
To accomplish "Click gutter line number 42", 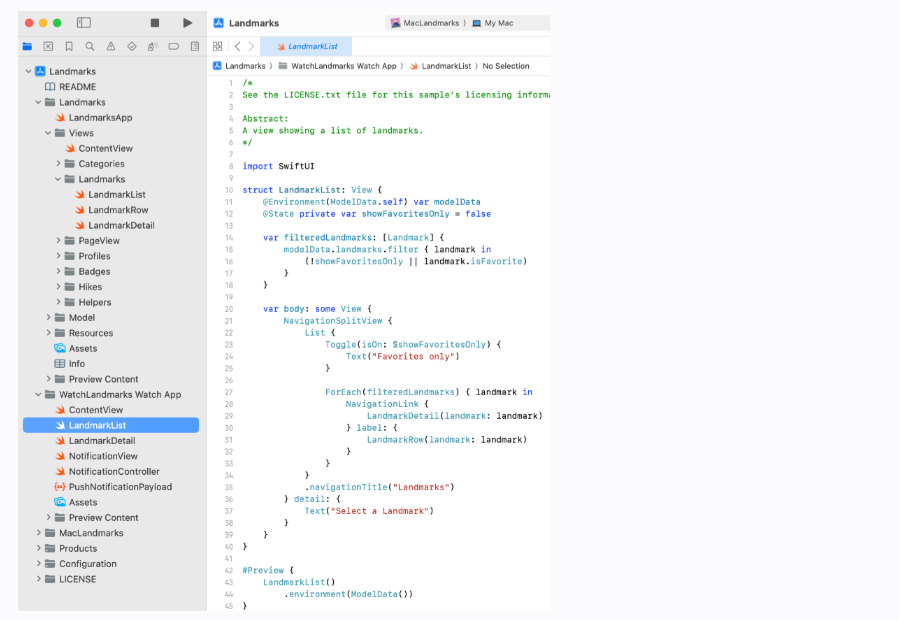I will pyautogui.click(x=229, y=571).
